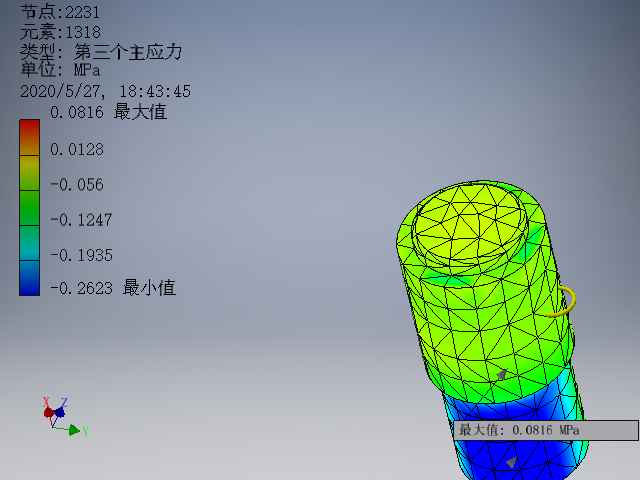The image size is (640, 480).
Task: Click the green segment of the color legend
Action: [29, 208]
